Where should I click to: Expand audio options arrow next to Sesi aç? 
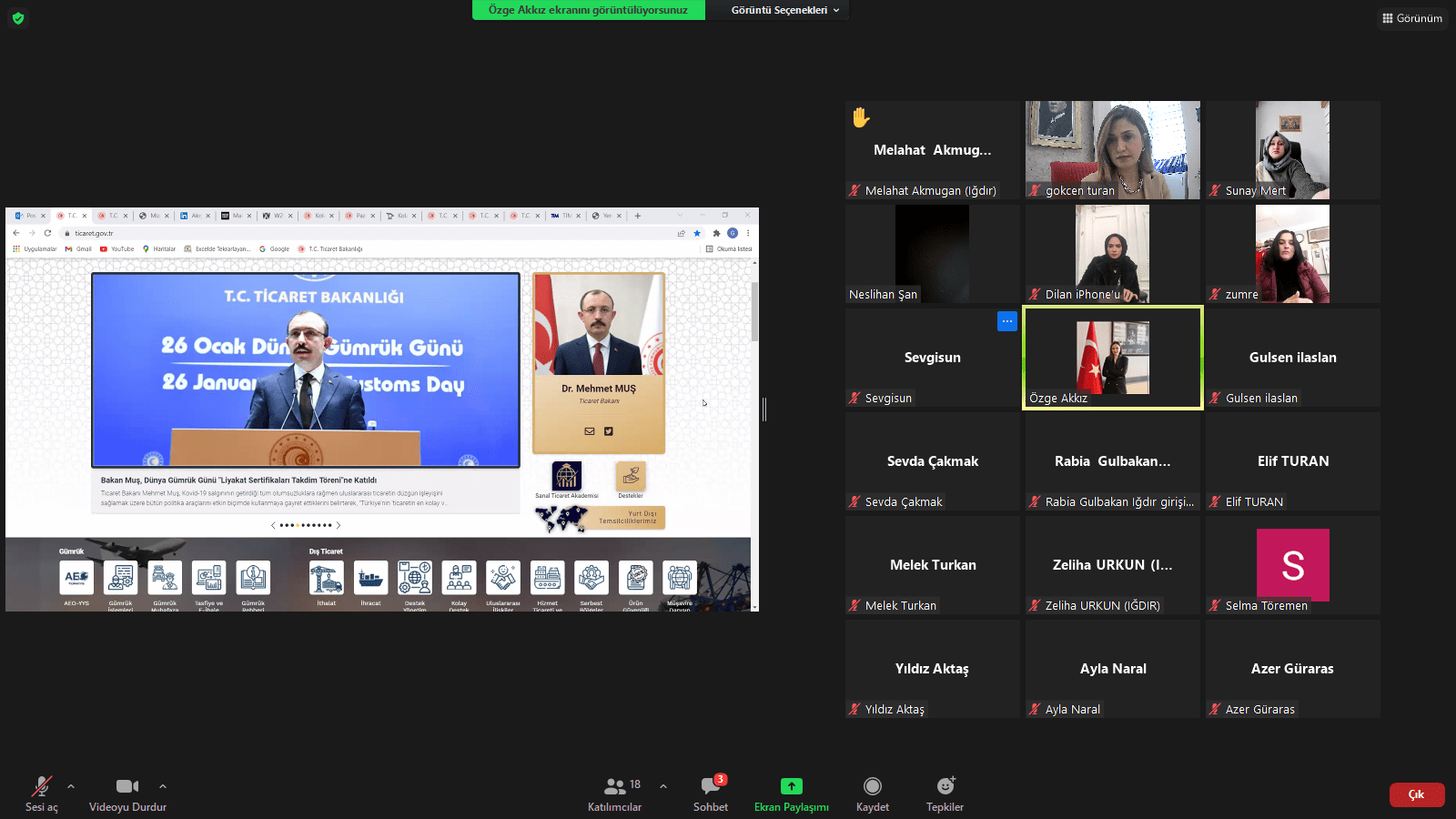point(71,786)
